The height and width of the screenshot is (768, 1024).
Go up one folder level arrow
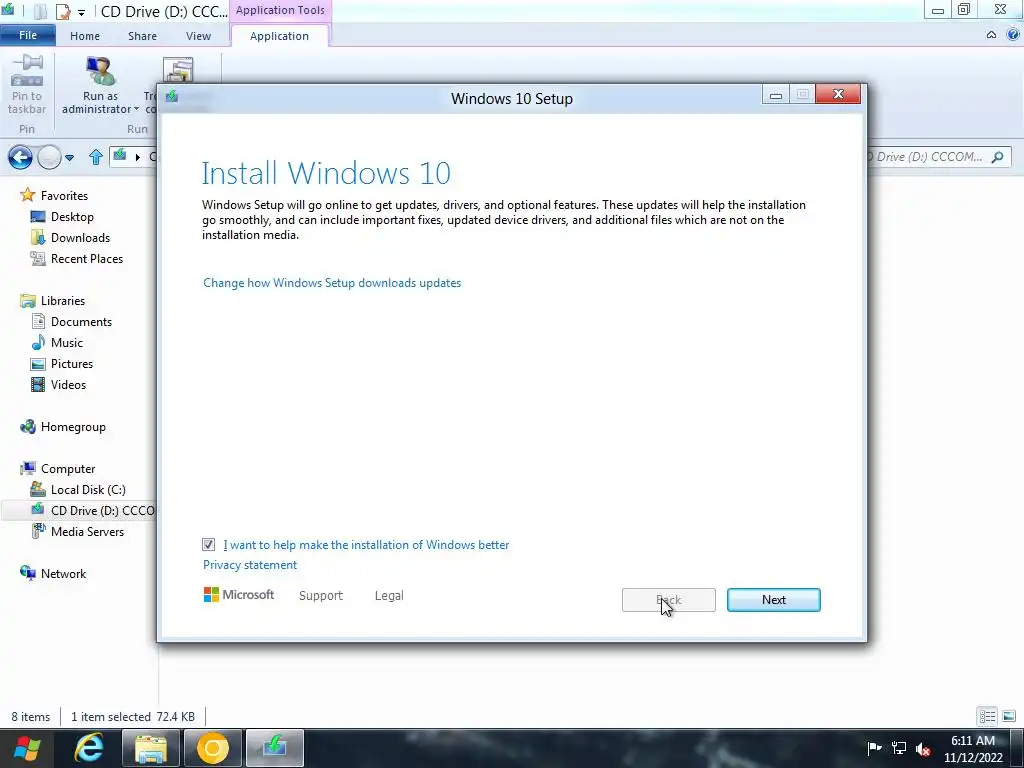[x=96, y=157]
